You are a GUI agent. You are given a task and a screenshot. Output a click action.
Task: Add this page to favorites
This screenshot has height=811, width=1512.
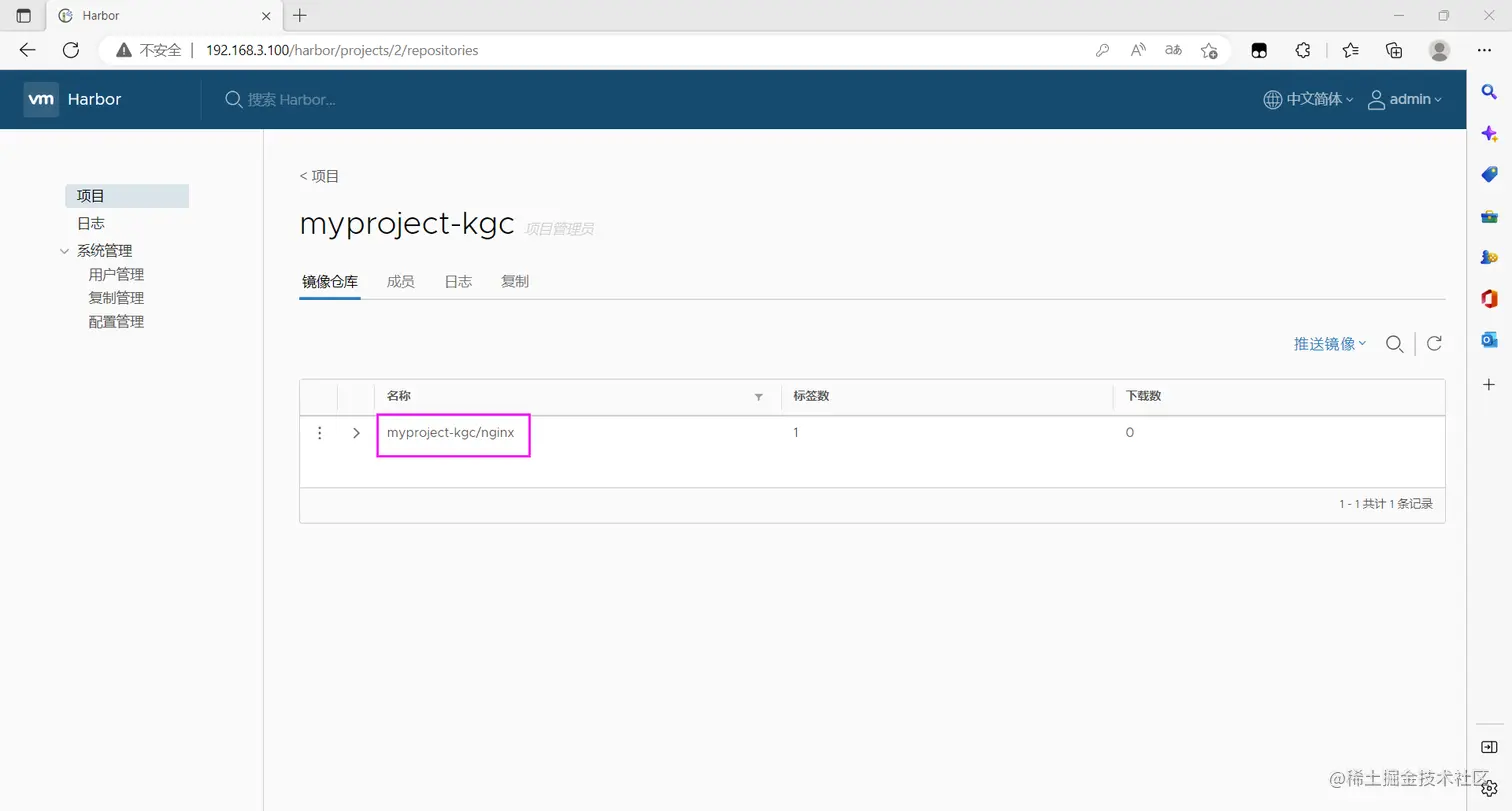(x=1209, y=50)
